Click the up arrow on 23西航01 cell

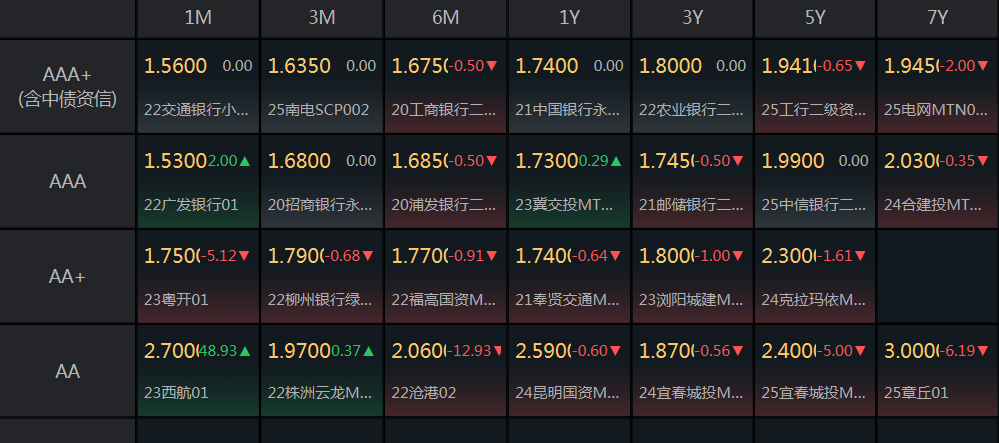(245, 351)
